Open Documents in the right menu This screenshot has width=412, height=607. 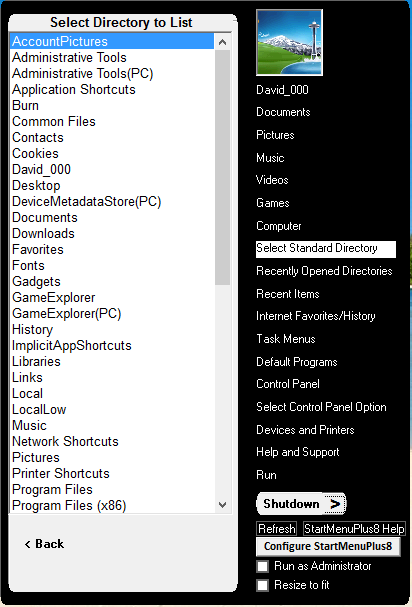coord(283,112)
